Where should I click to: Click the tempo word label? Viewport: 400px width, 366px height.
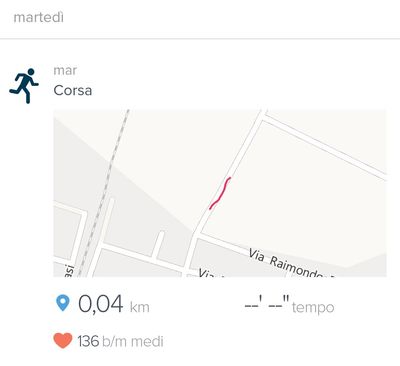coord(313,308)
